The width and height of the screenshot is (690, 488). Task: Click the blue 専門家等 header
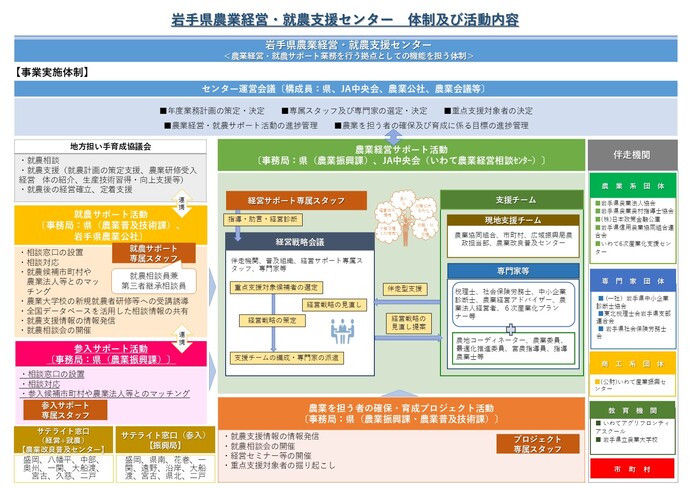click(513, 271)
